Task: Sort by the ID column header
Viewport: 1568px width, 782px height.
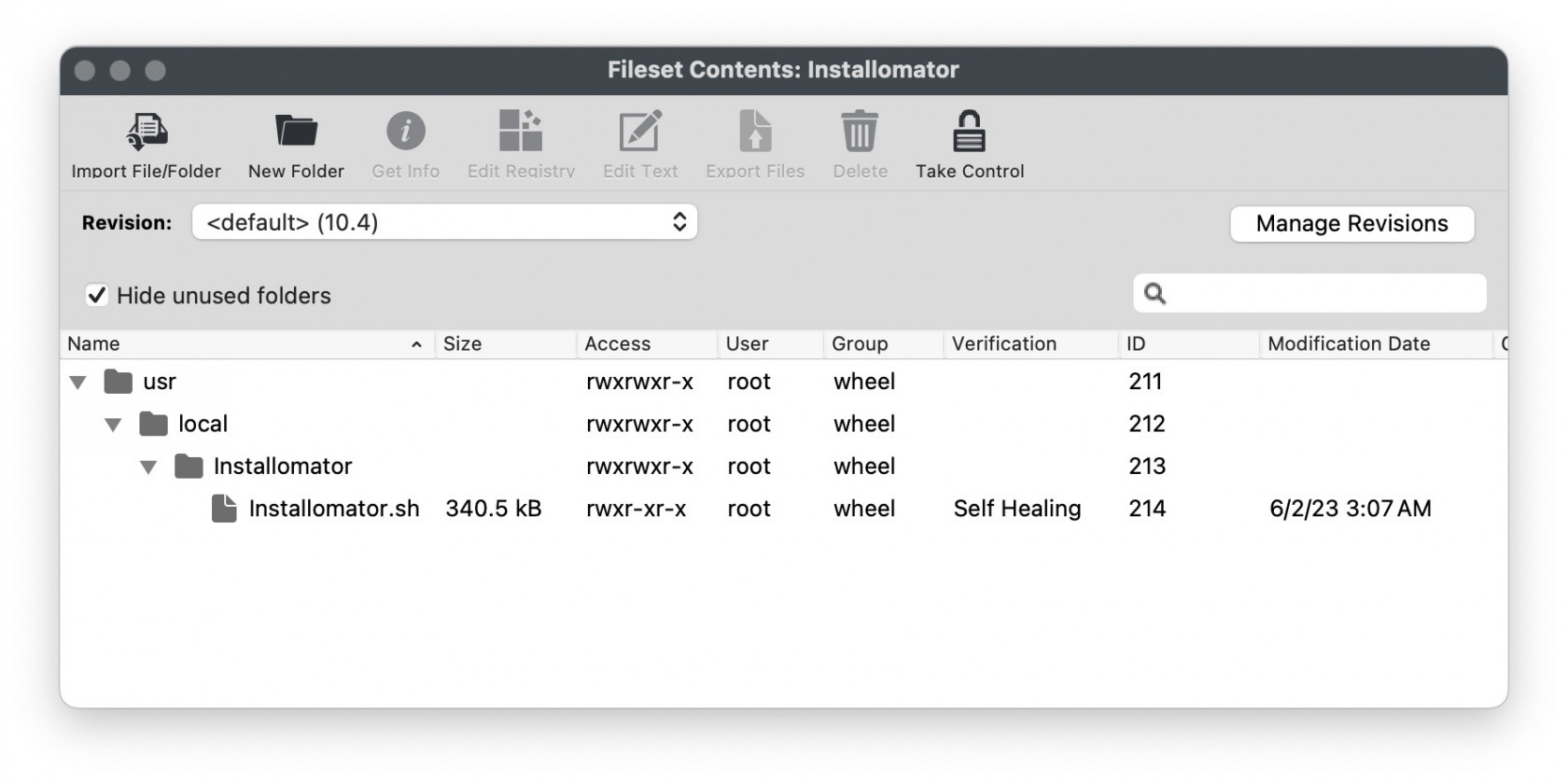Action: coord(1189,343)
